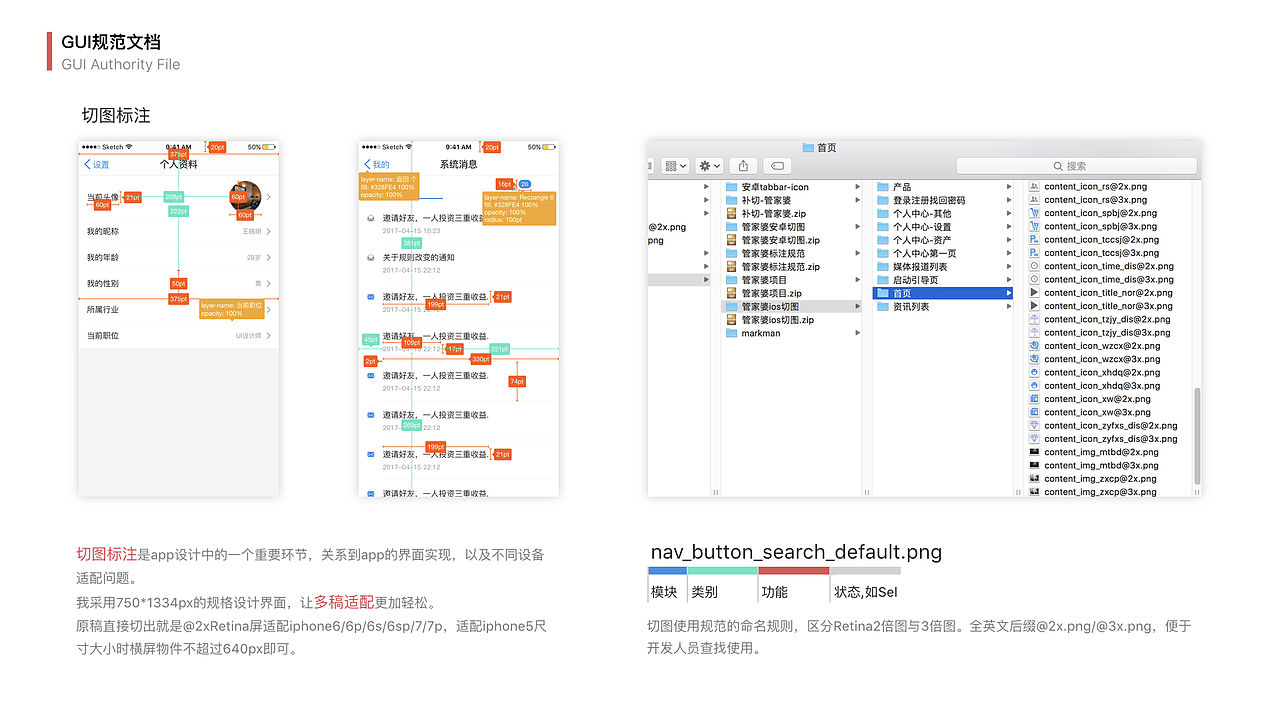Open the gear action menu in Finder toolbar
1280x720 pixels.
pyautogui.click(x=710, y=165)
